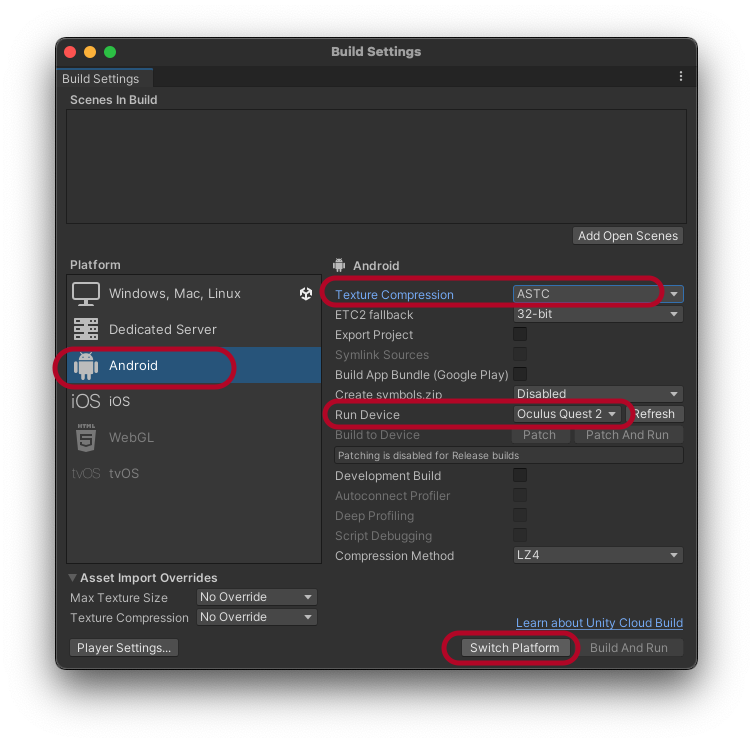Image resolution: width=753 pixels, height=743 pixels.
Task: Click the Compression Method label
Action: [x=394, y=556]
